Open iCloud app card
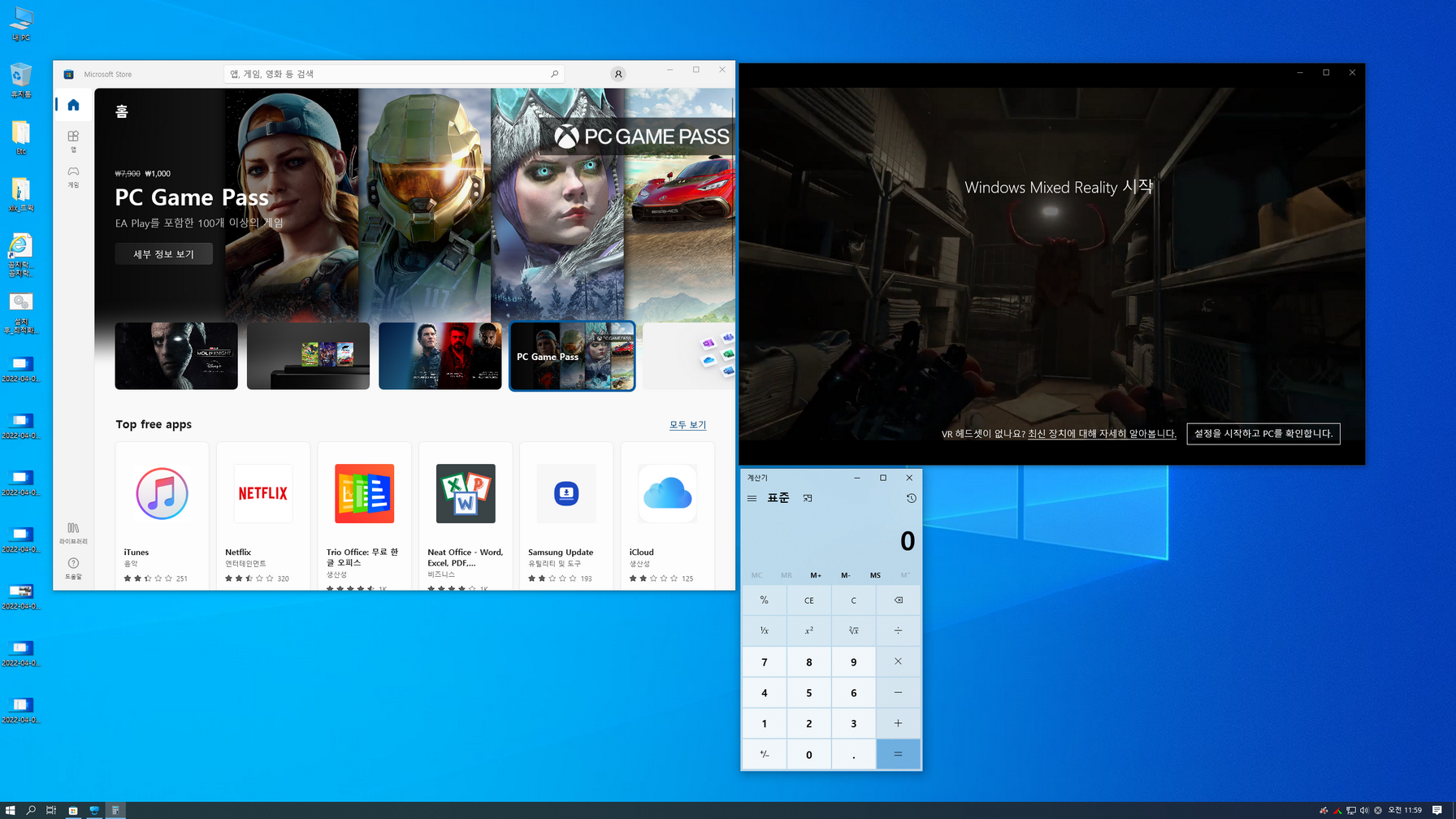Viewport: 1456px width, 819px height. click(668, 515)
